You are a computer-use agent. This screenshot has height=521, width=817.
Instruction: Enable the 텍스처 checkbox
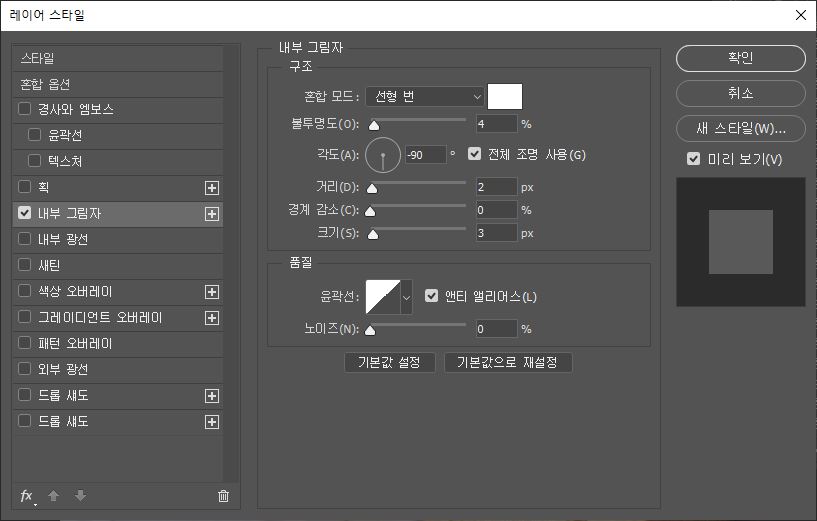coord(34,160)
